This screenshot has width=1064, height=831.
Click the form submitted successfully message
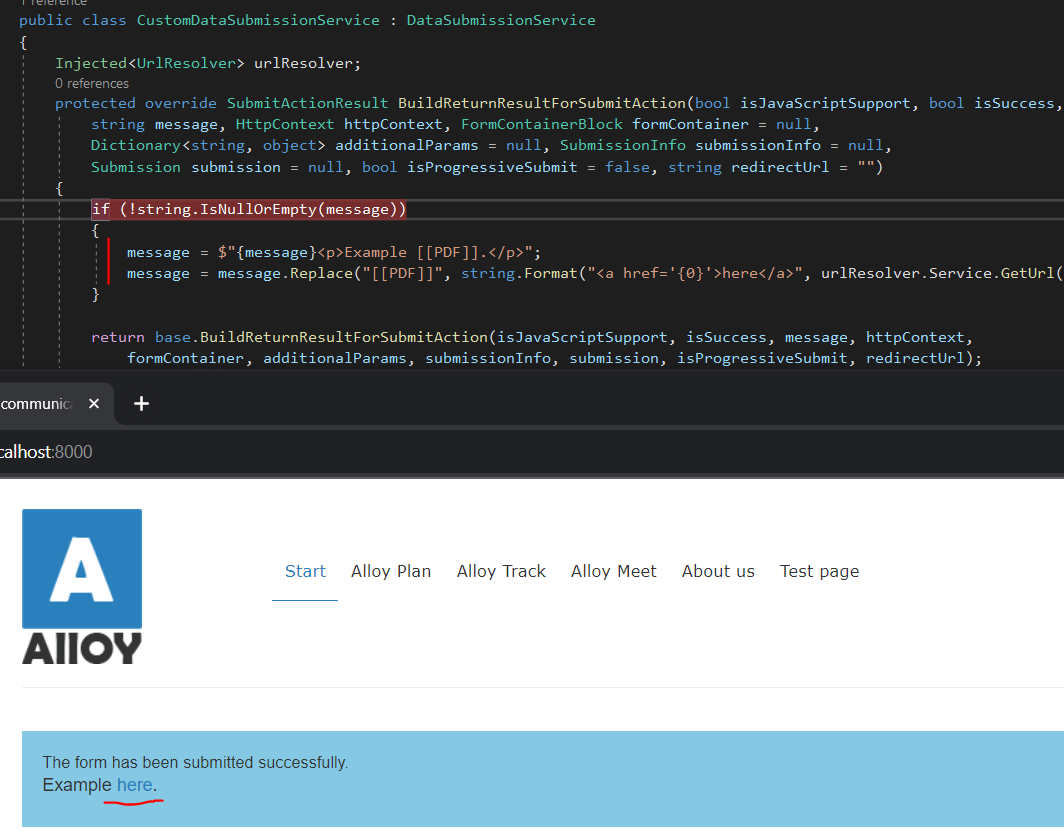pos(195,762)
